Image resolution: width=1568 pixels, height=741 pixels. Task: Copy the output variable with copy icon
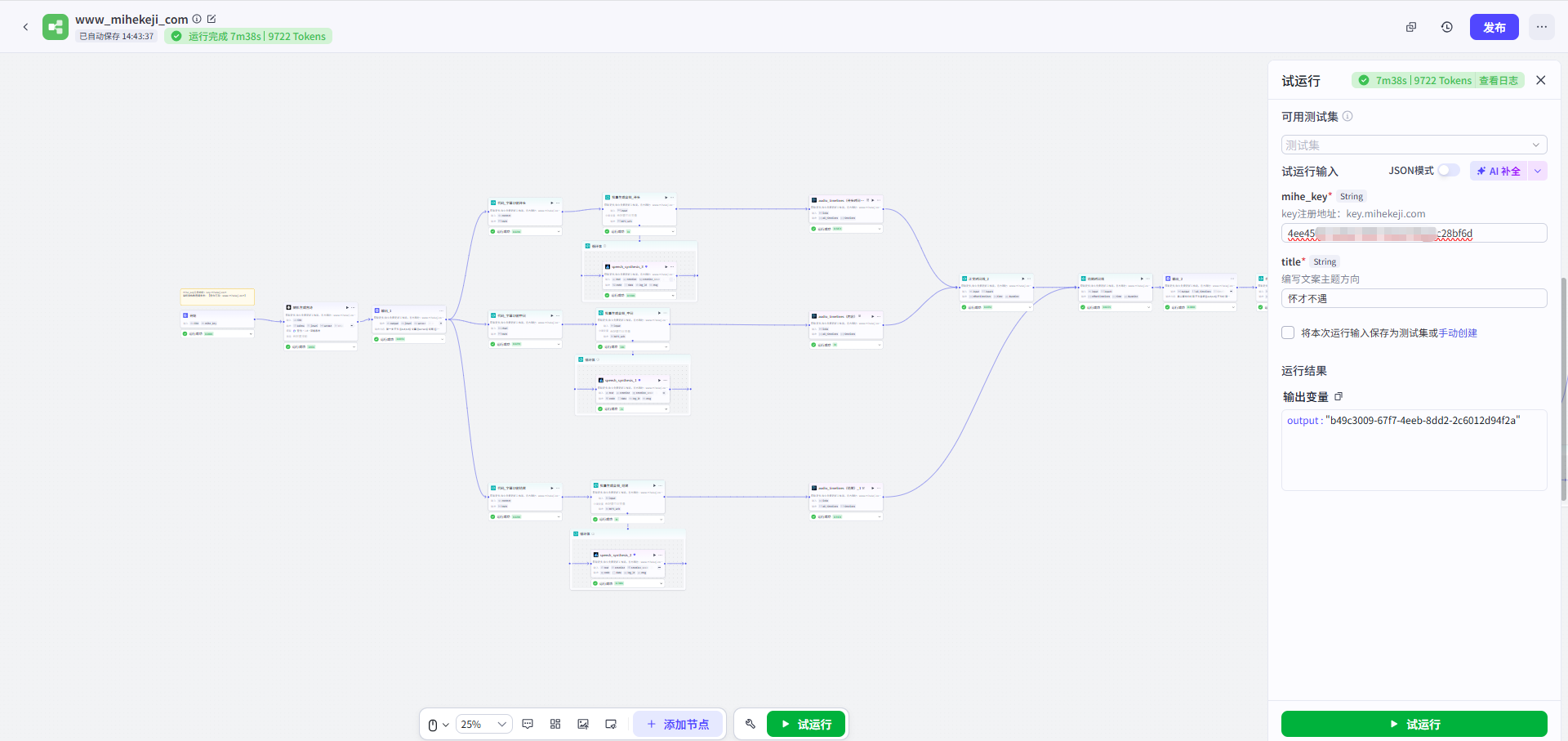pyautogui.click(x=1339, y=396)
